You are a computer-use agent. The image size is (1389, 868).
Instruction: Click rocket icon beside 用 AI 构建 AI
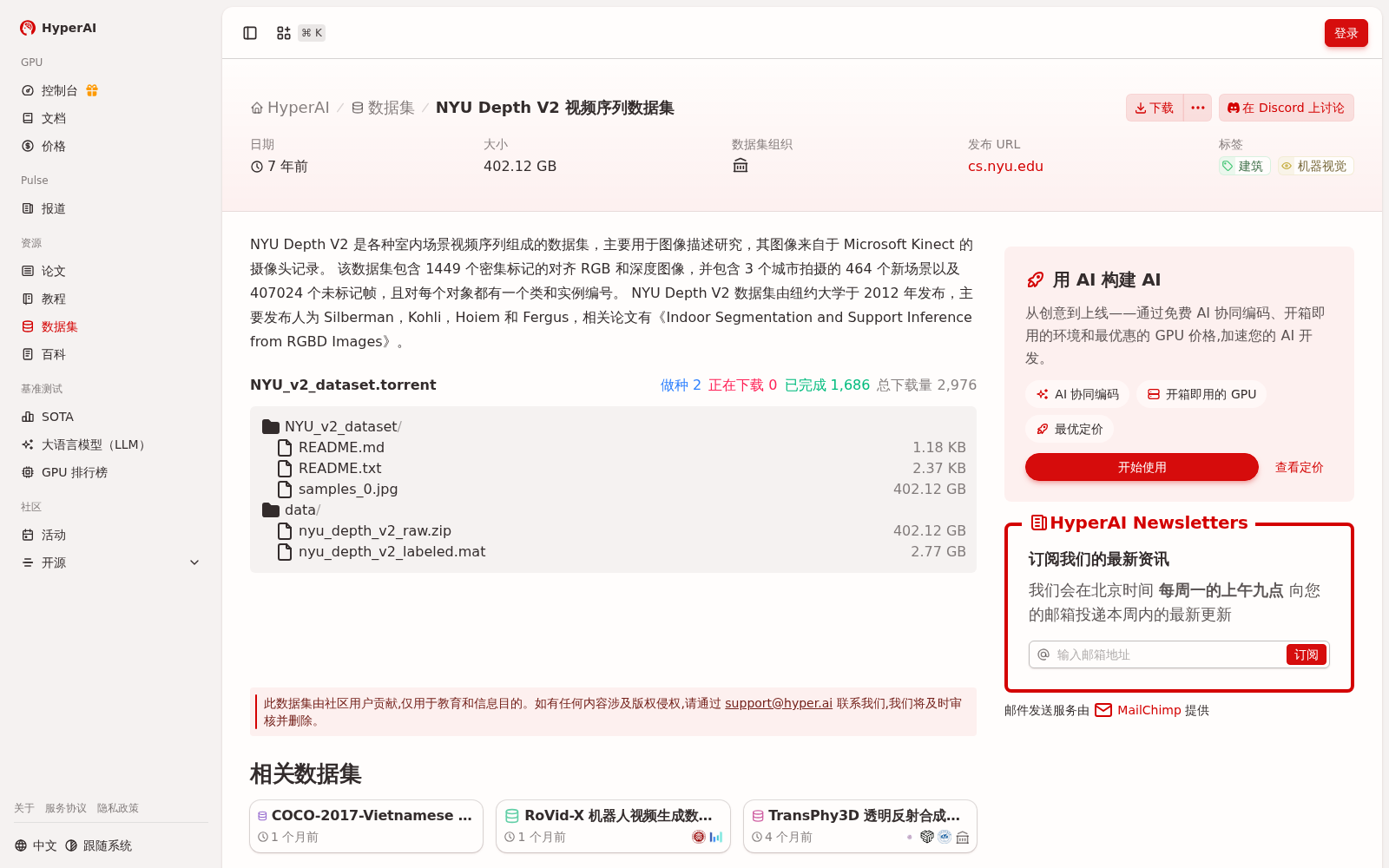click(x=1035, y=279)
